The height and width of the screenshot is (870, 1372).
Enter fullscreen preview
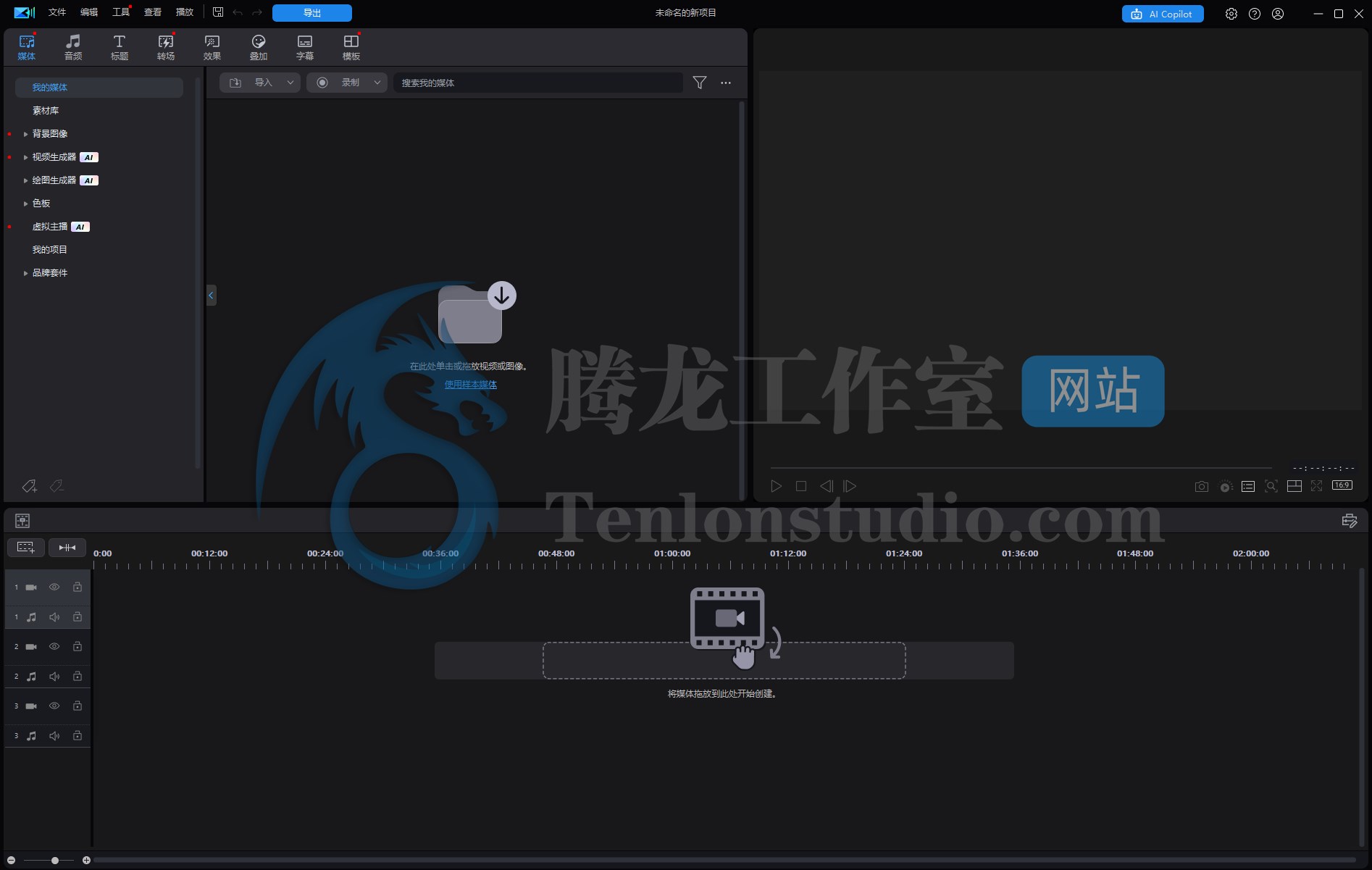coord(1317,486)
